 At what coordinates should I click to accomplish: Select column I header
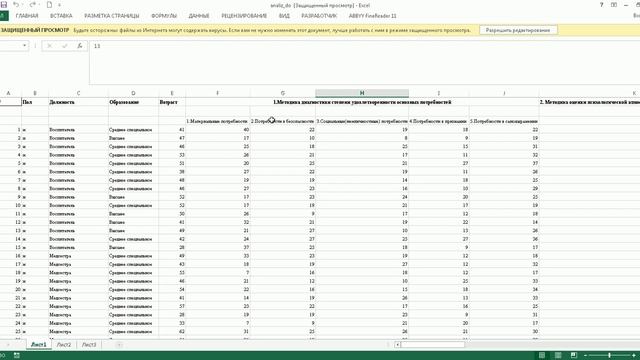[x=439, y=93]
